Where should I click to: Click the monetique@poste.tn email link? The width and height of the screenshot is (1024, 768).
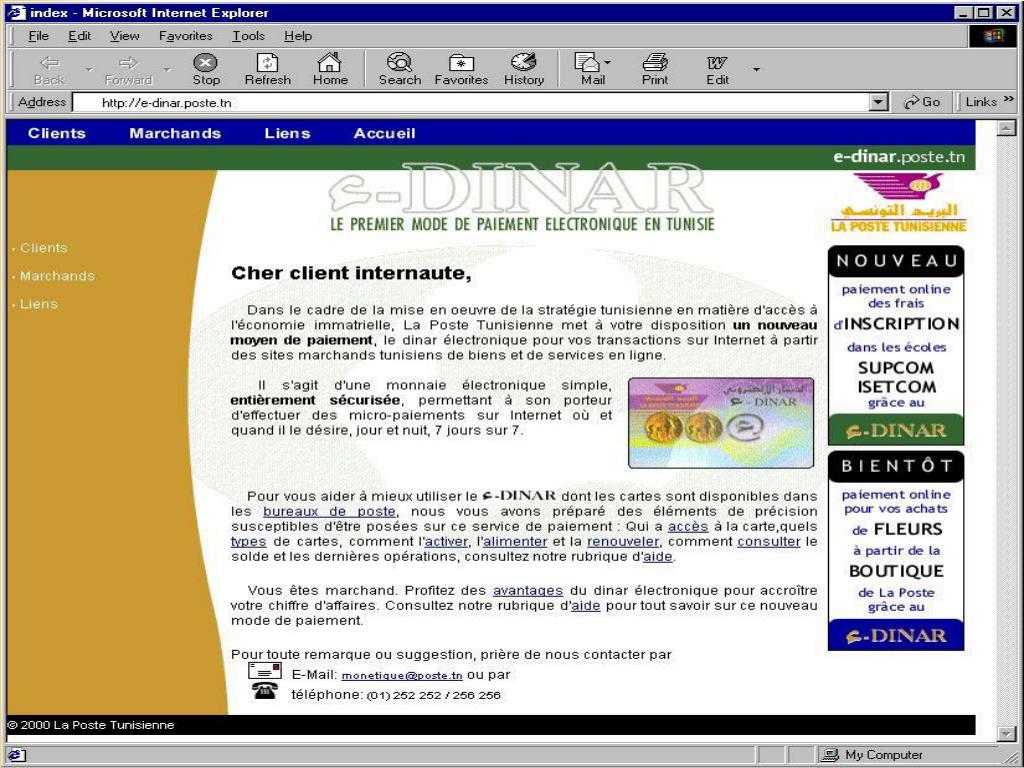[402, 676]
